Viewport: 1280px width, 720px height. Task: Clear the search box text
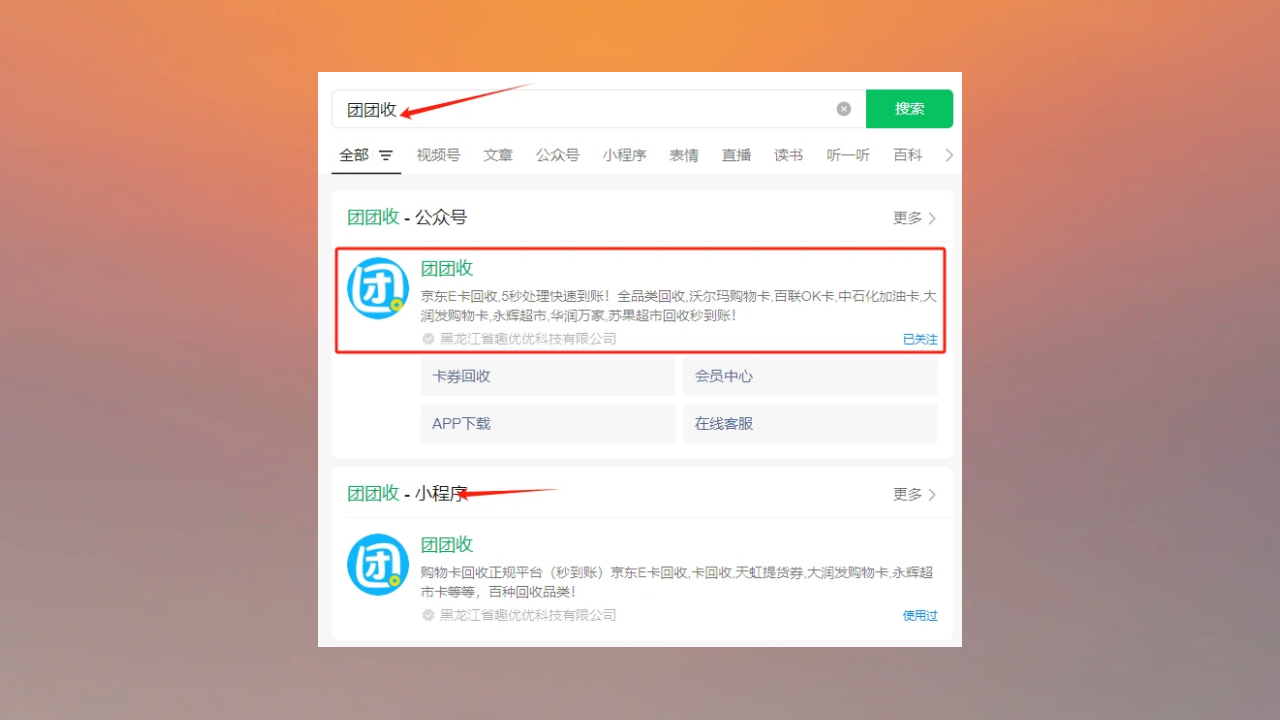click(844, 109)
